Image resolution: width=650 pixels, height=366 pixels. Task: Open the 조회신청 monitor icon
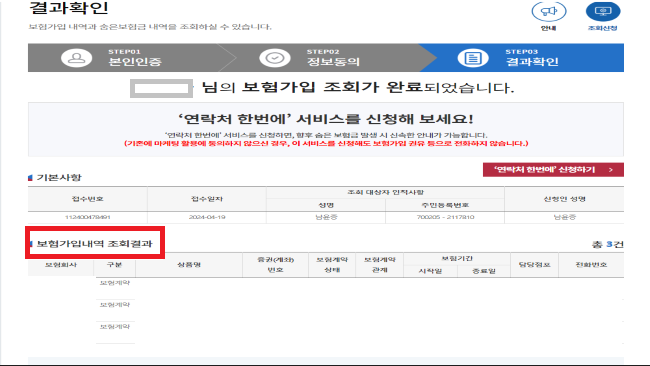(x=603, y=11)
